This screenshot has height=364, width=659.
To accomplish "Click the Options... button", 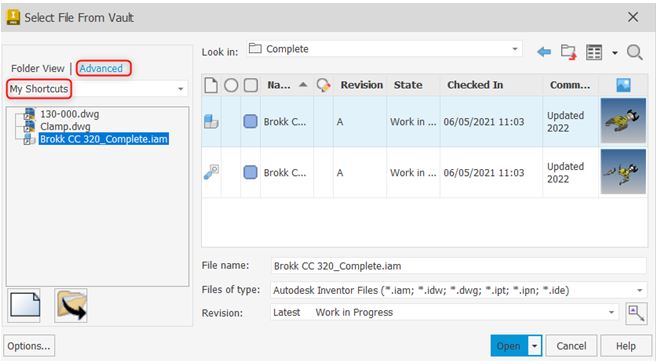I will pos(29,346).
